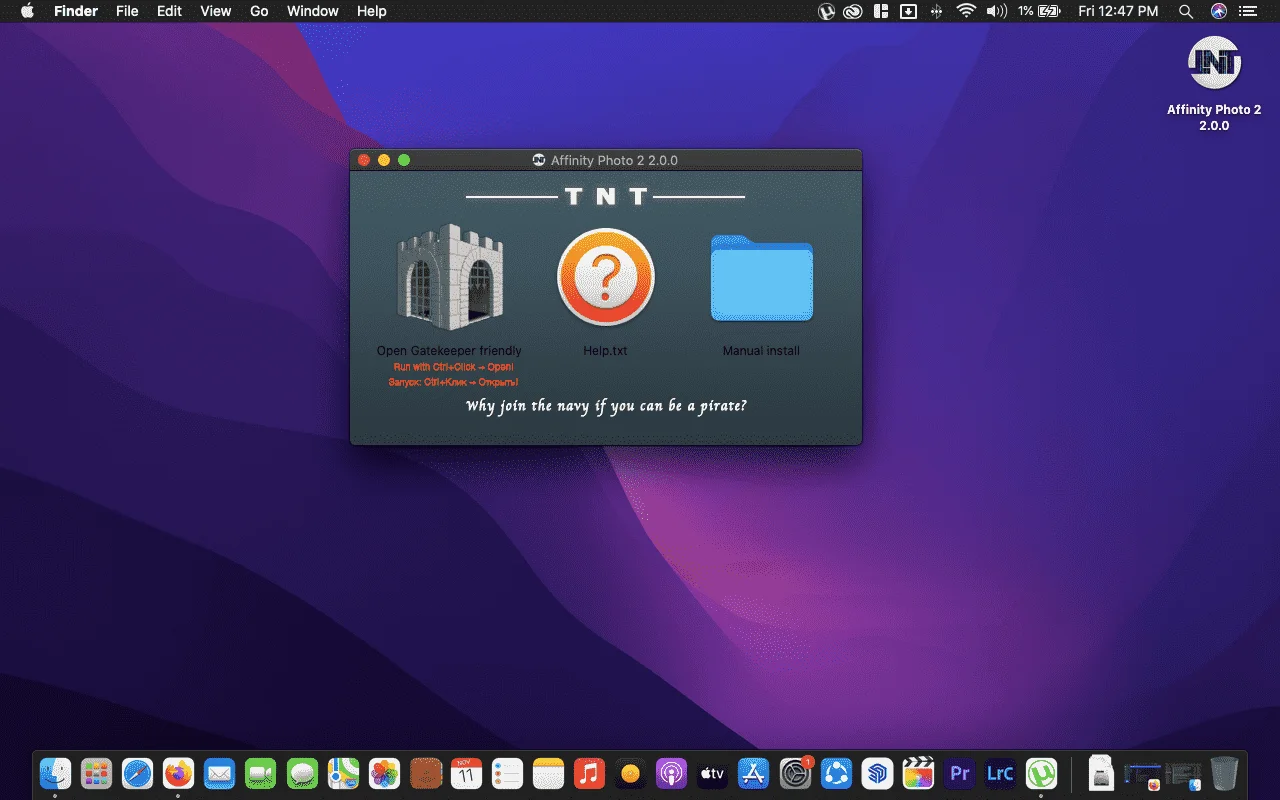
Task: Open Photos app in the Dock
Action: (384, 773)
